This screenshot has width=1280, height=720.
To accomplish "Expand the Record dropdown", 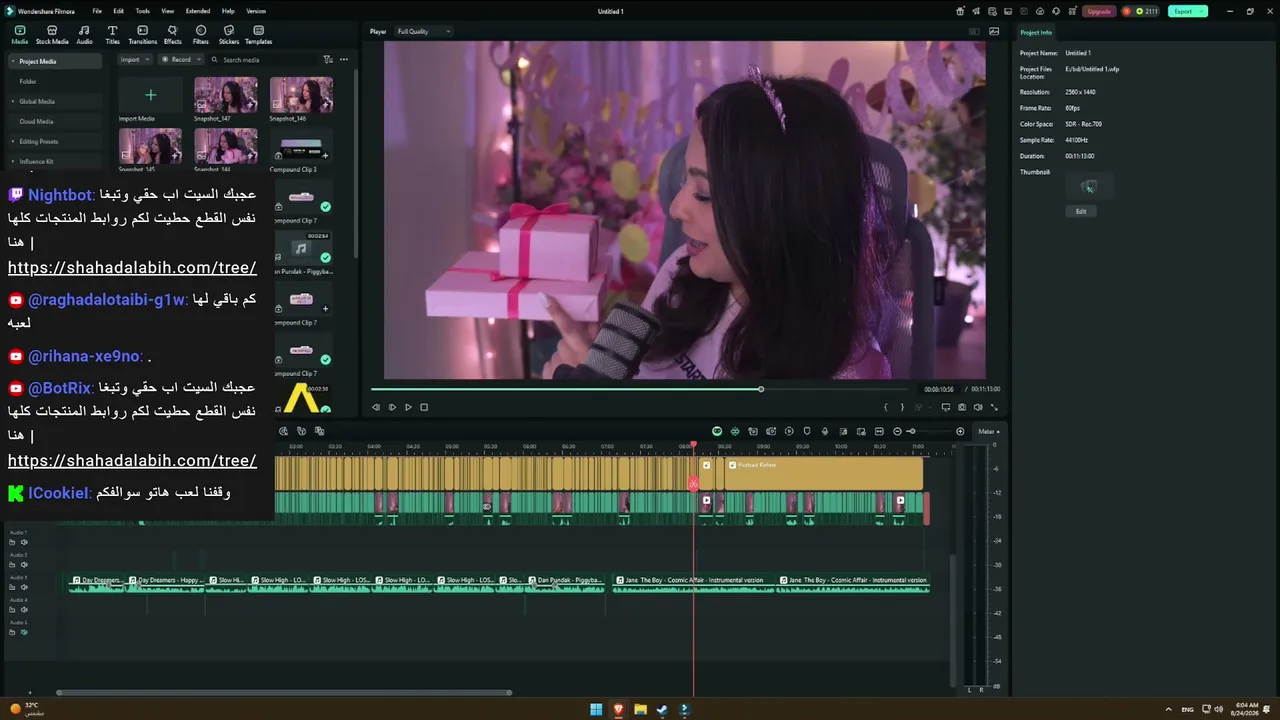I will click(180, 60).
